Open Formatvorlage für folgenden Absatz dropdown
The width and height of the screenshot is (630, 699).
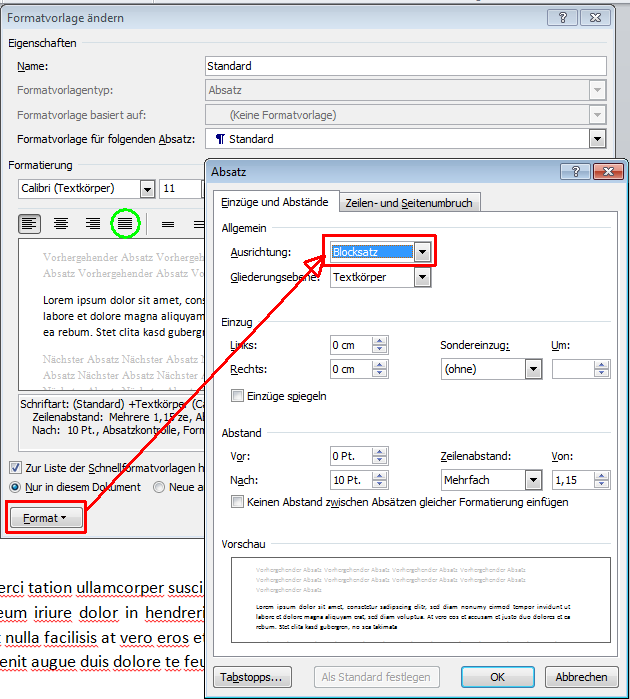pyautogui.click(x=597, y=139)
